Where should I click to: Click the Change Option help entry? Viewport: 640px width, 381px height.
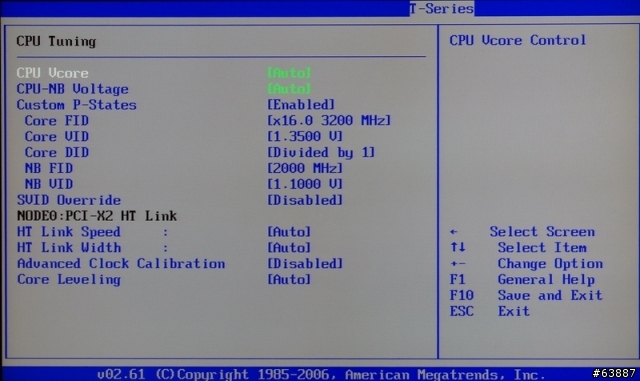[550, 264]
